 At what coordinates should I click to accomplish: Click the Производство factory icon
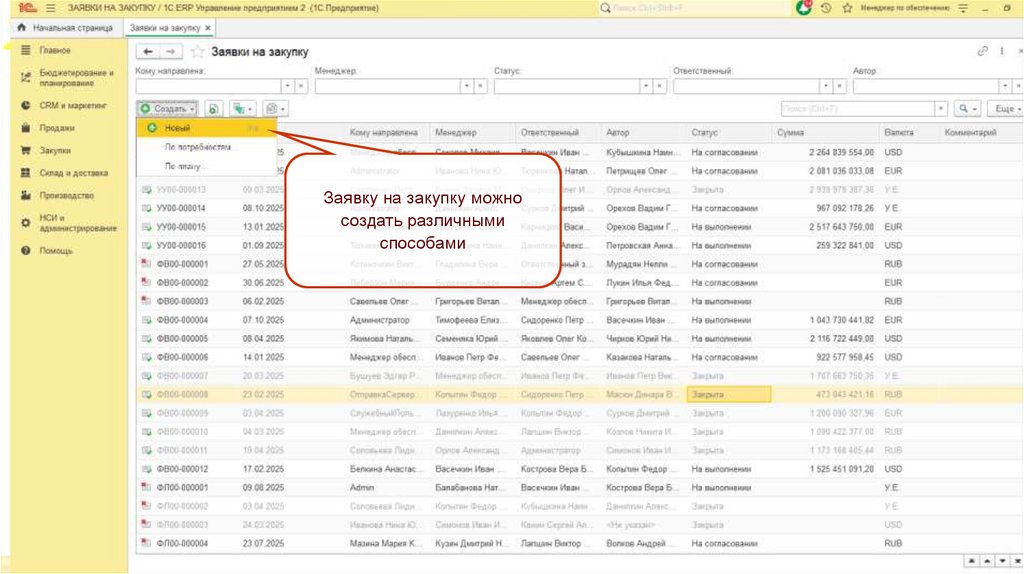[25, 195]
